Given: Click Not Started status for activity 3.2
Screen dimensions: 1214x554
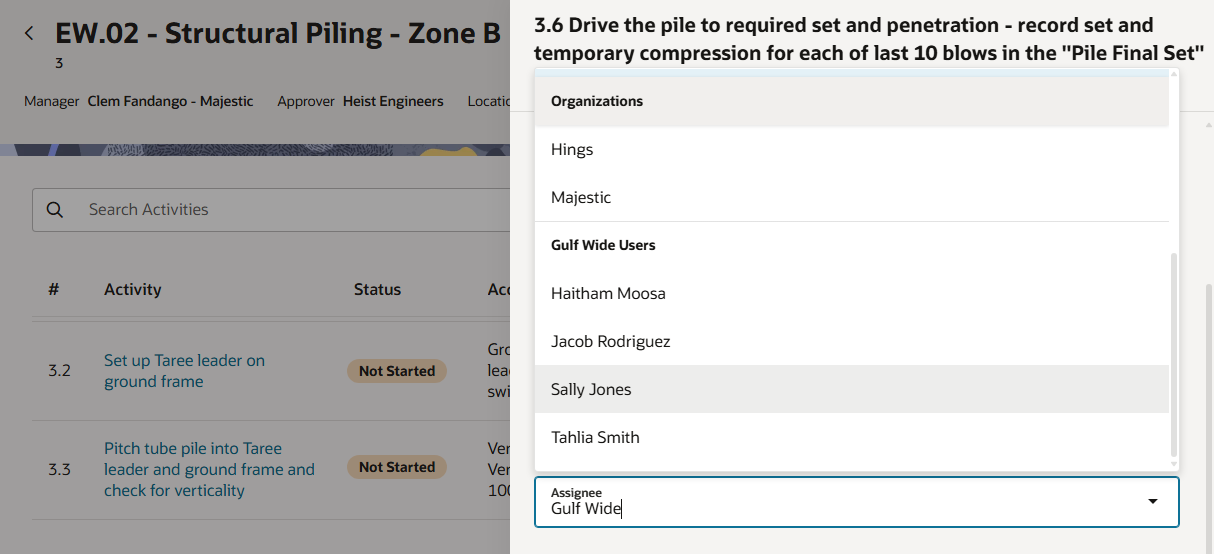Looking at the screenshot, I should click(x=397, y=371).
